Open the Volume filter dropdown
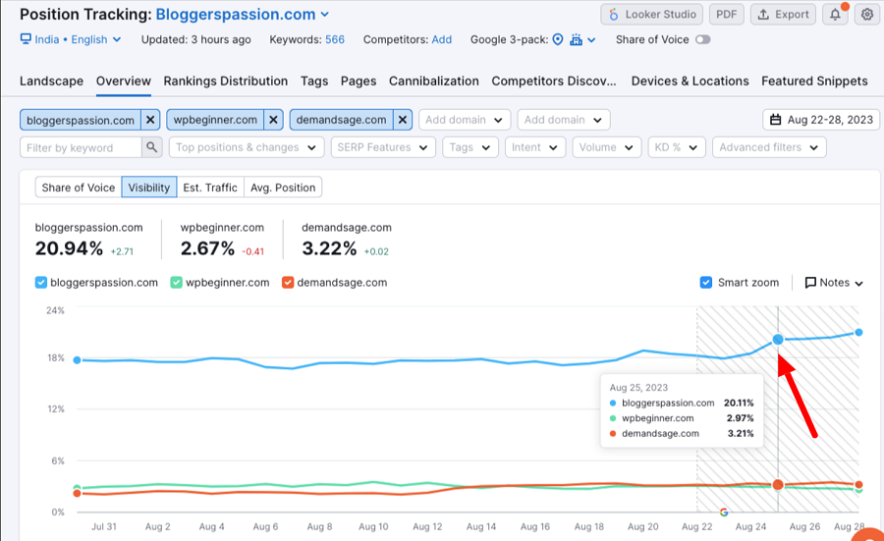This screenshot has height=541, width=884. pyautogui.click(x=607, y=148)
